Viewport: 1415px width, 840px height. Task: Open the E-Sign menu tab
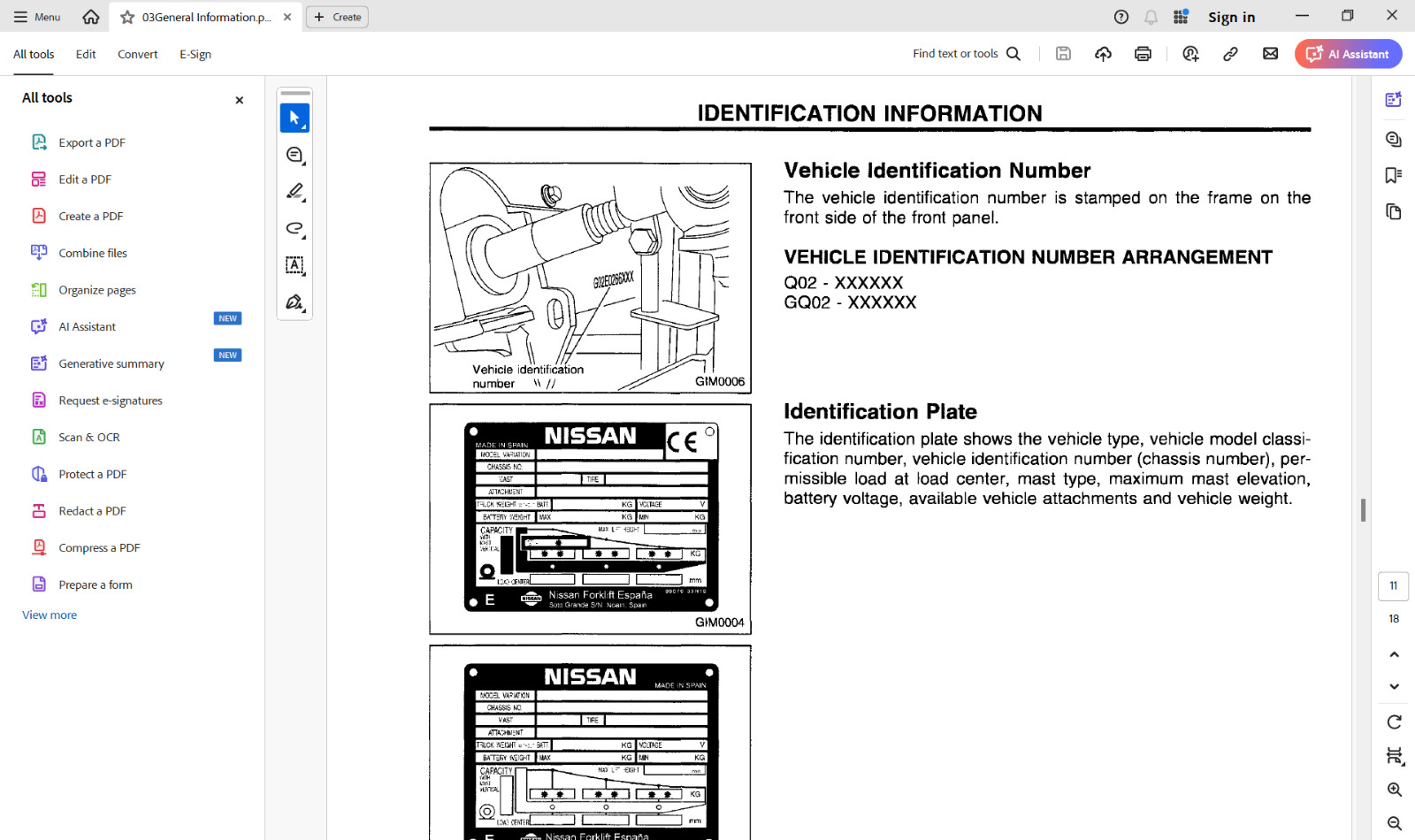point(195,54)
